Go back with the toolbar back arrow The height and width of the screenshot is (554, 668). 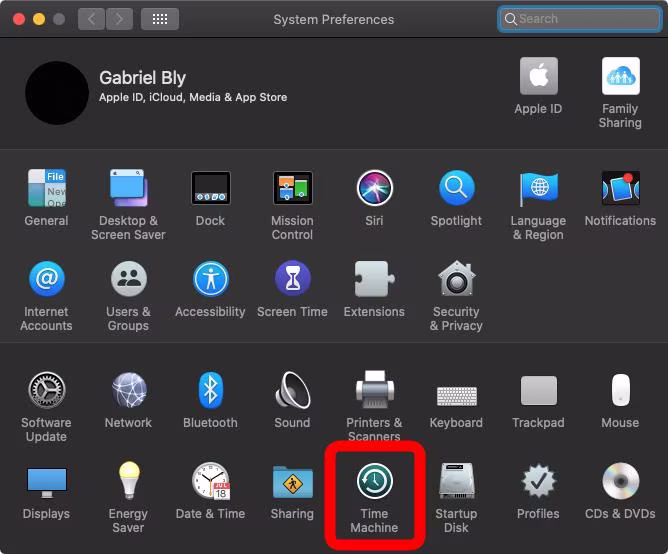coord(91,19)
